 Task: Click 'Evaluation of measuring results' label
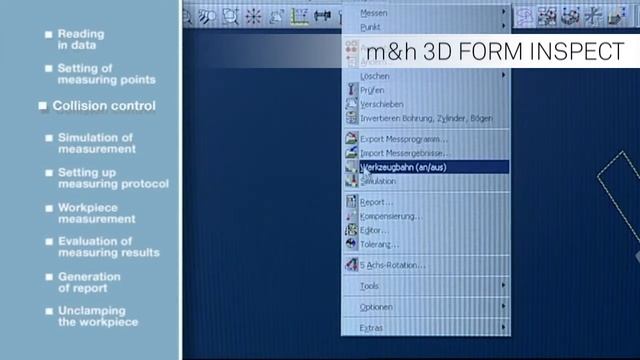[x=109, y=247]
